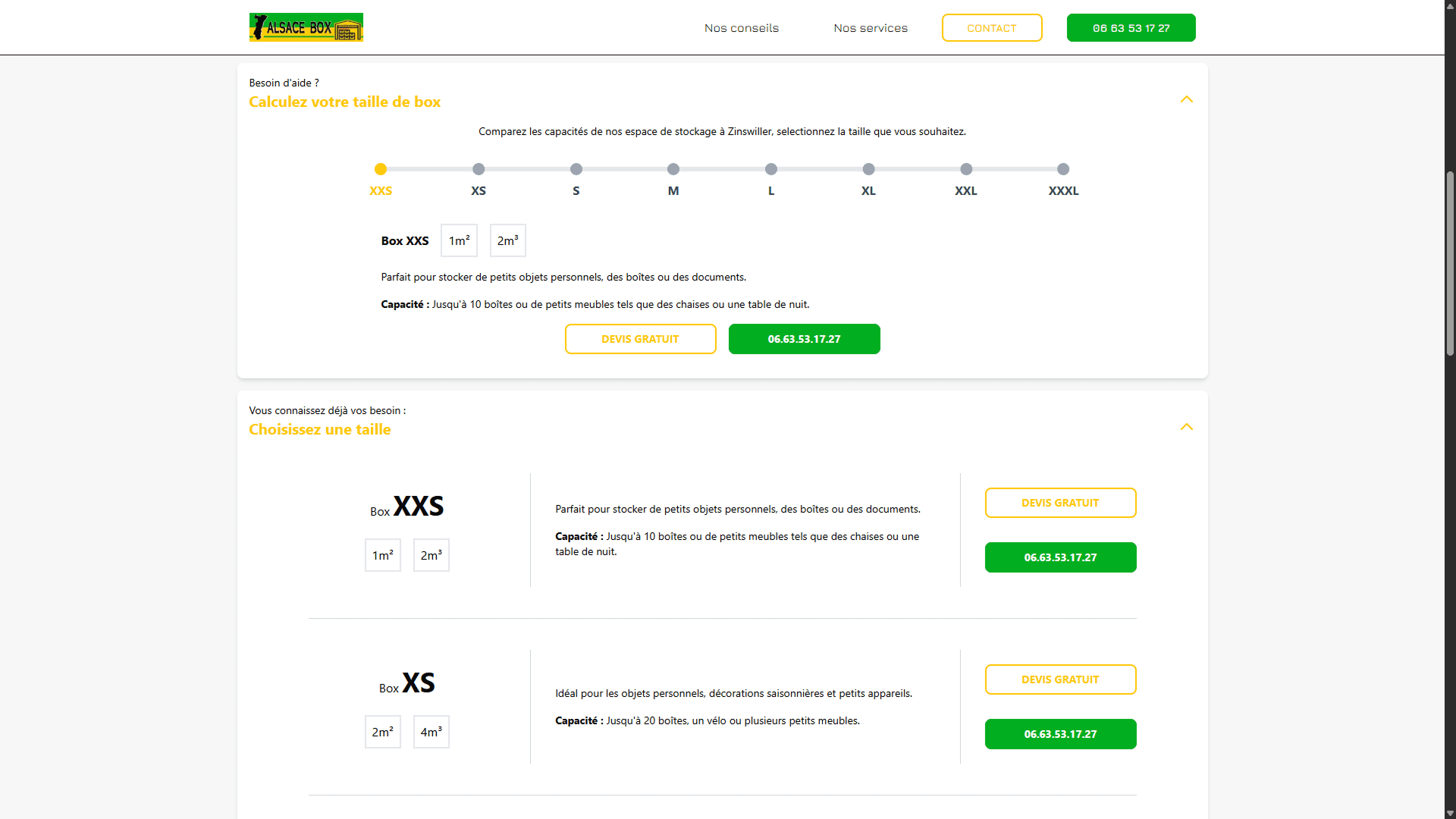Click phone number button for Box XXS row
Image resolution: width=1456 pixels, height=819 pixels.
pyautogui.click(x=1060, y=557)
